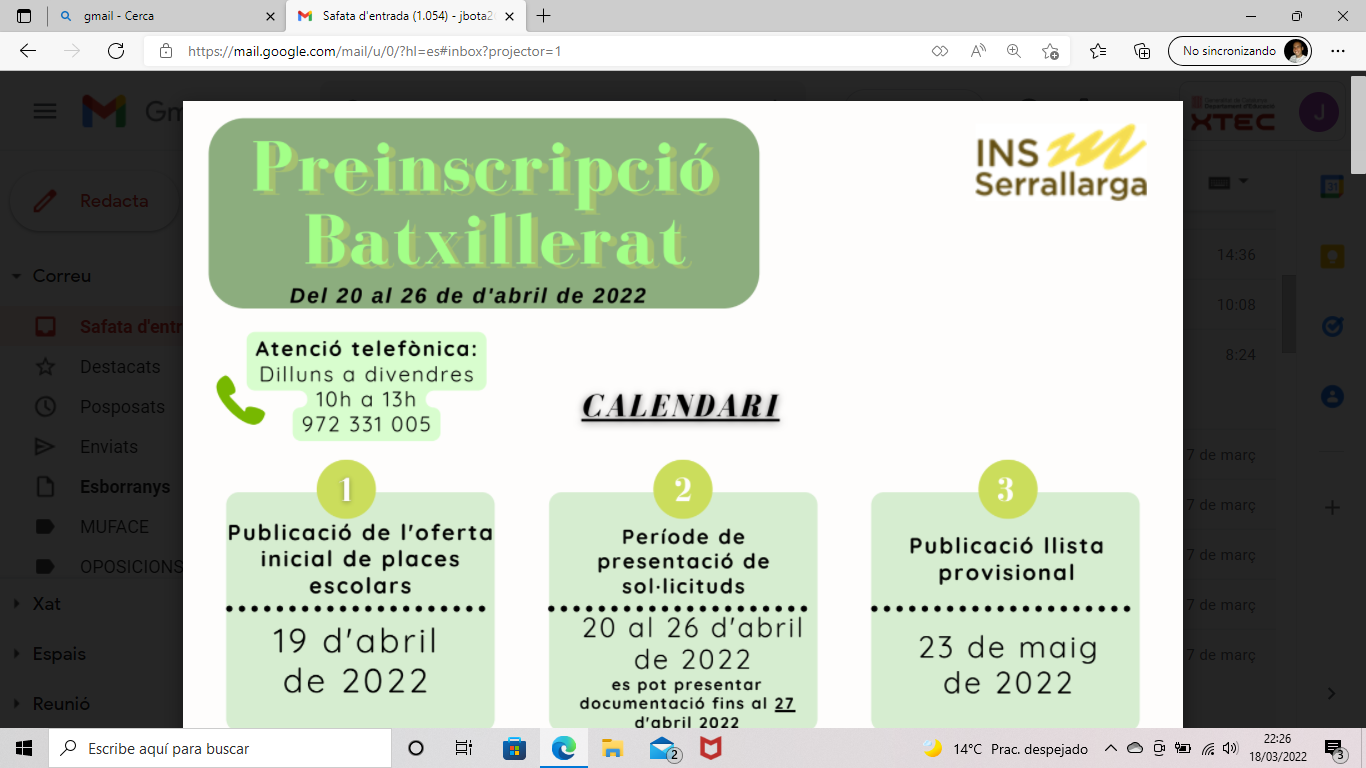
Task: Open the Posposats snoozed folder
Action: pyautogui.click(x=122, y=407)
